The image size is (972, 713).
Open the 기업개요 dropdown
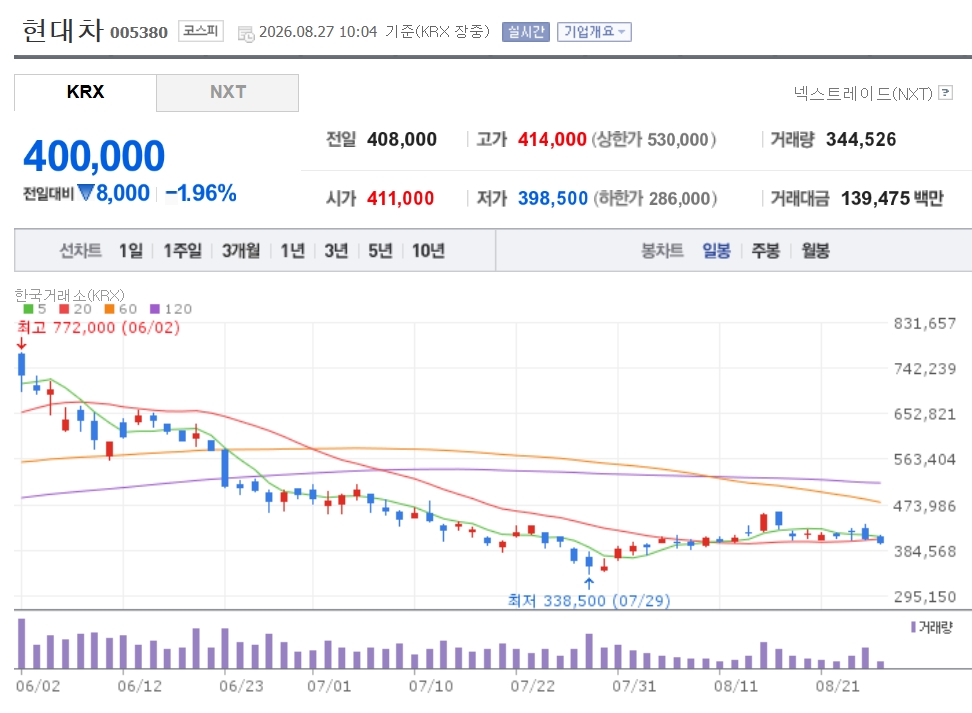tap(594, 32)
